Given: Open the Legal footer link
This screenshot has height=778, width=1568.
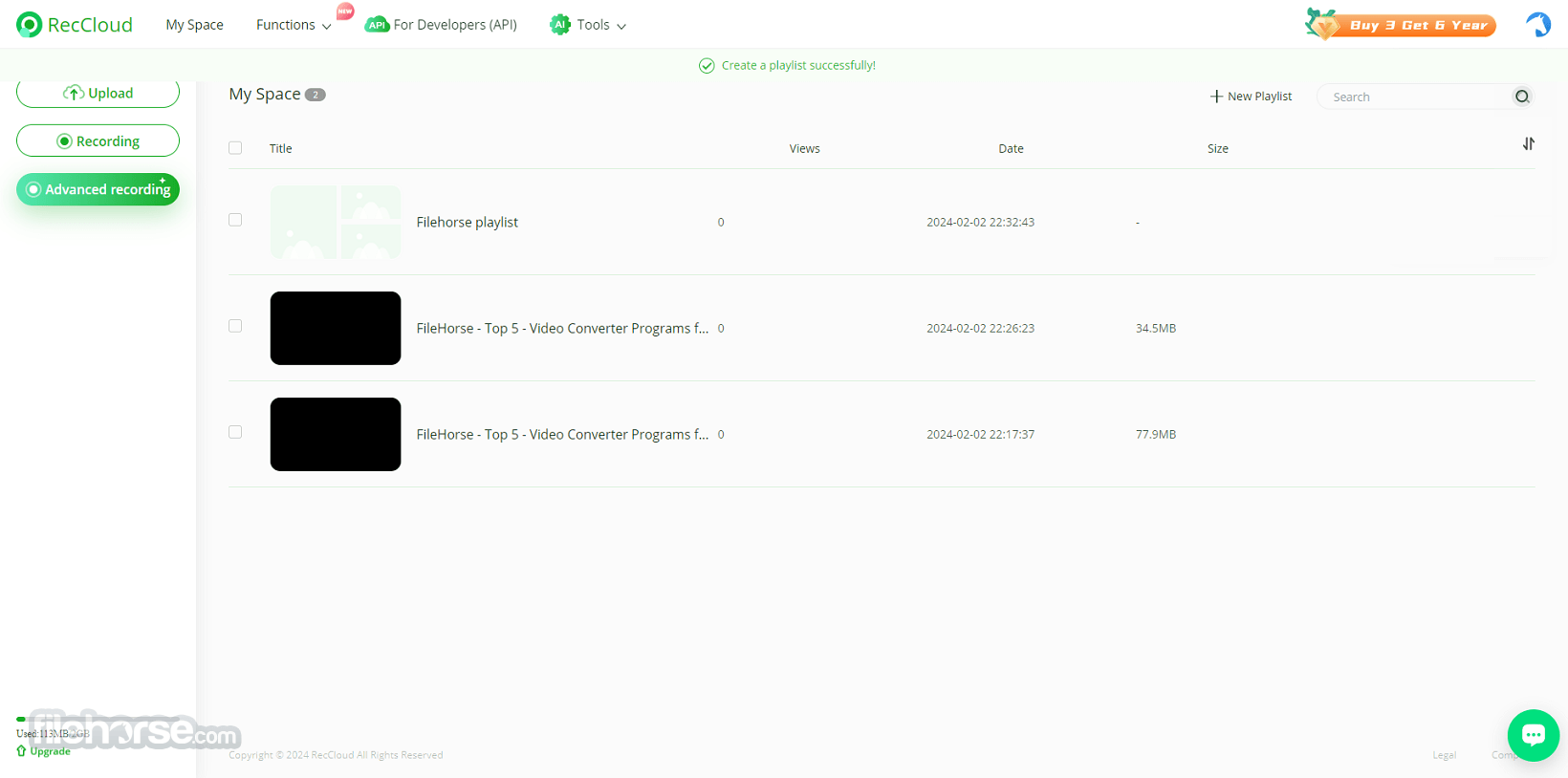Looking at the screenshot, I should (1444, 755).
